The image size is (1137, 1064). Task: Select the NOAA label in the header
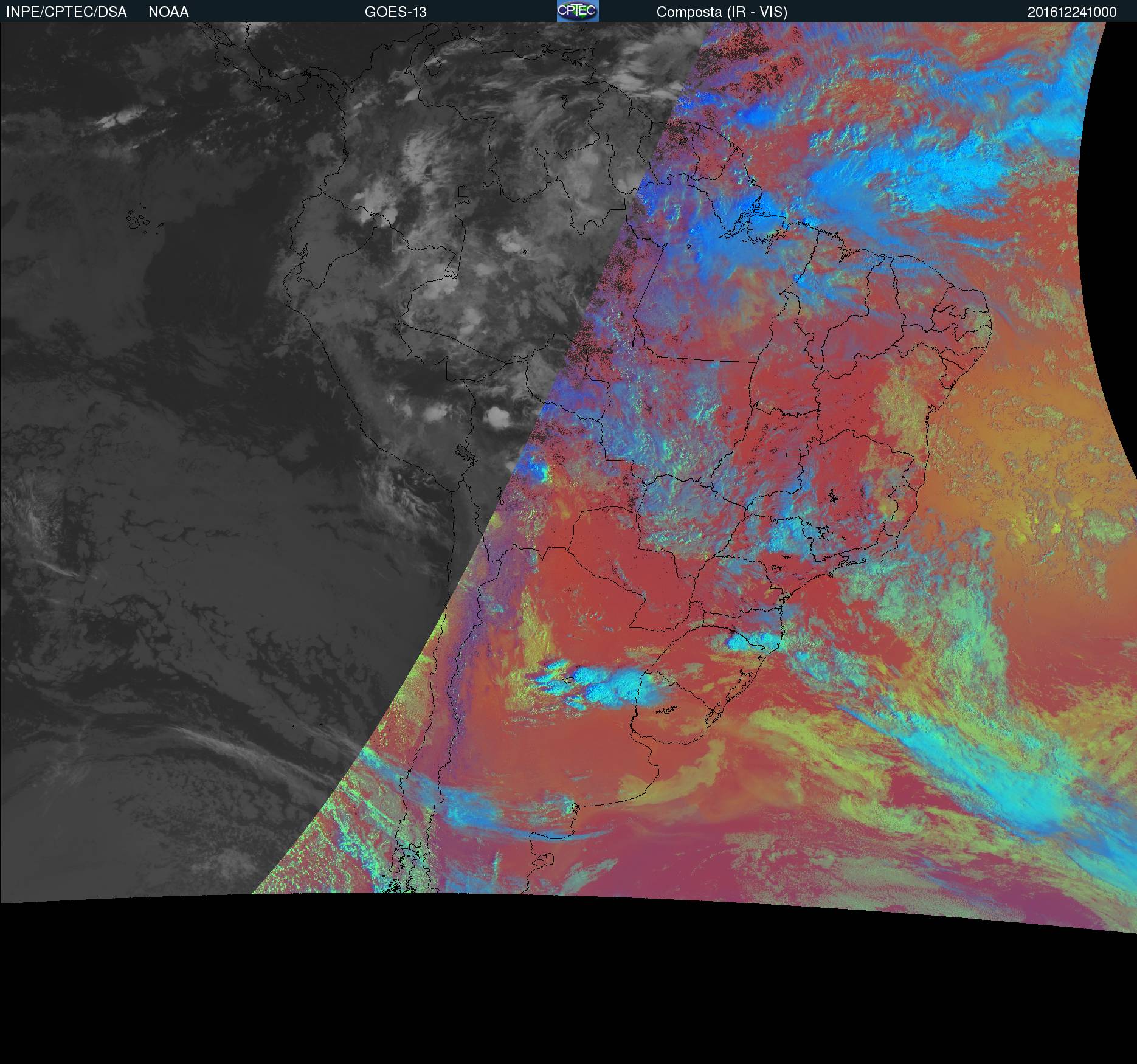point(168,12)
